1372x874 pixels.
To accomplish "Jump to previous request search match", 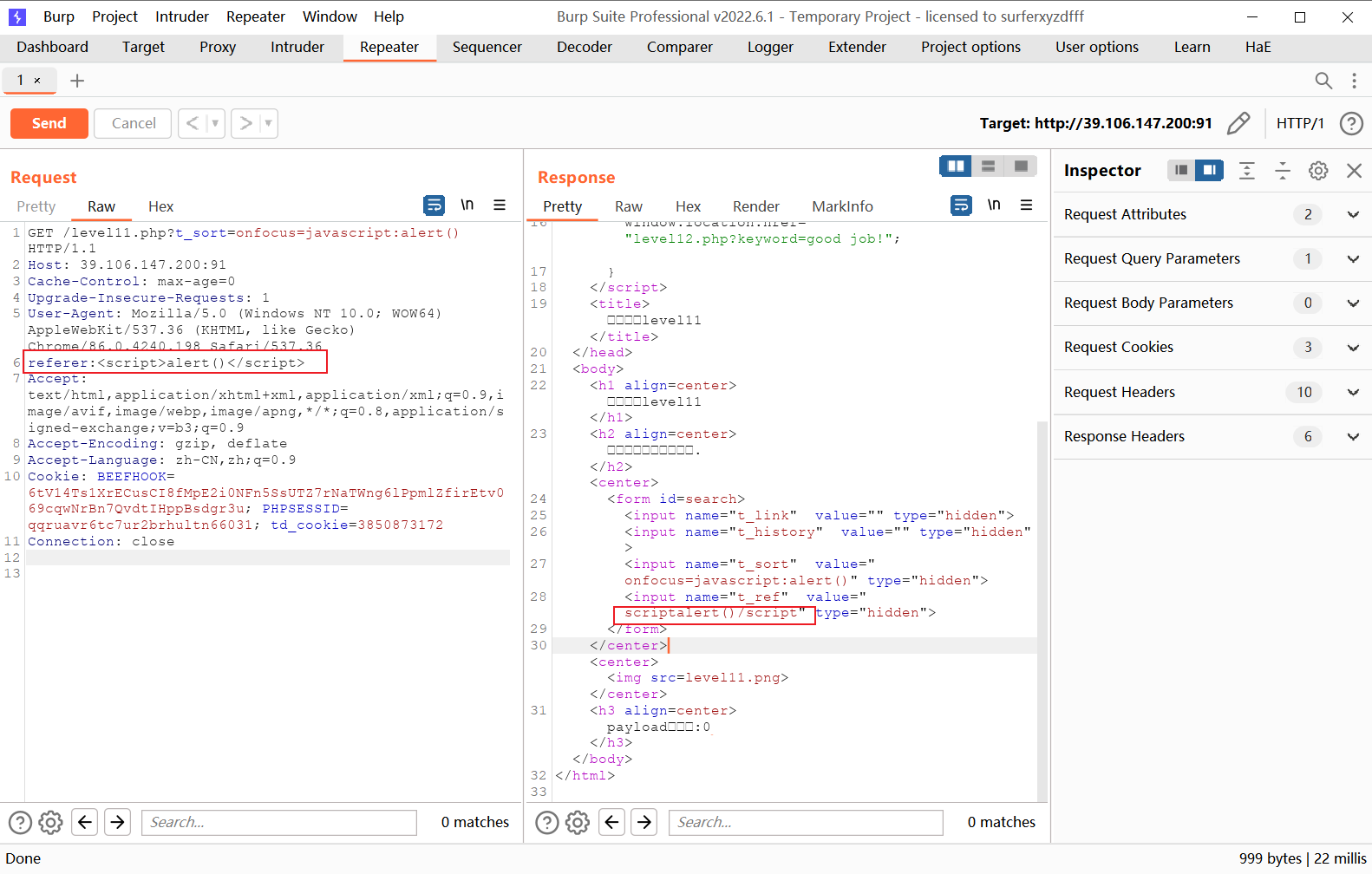I will [85, 821].
